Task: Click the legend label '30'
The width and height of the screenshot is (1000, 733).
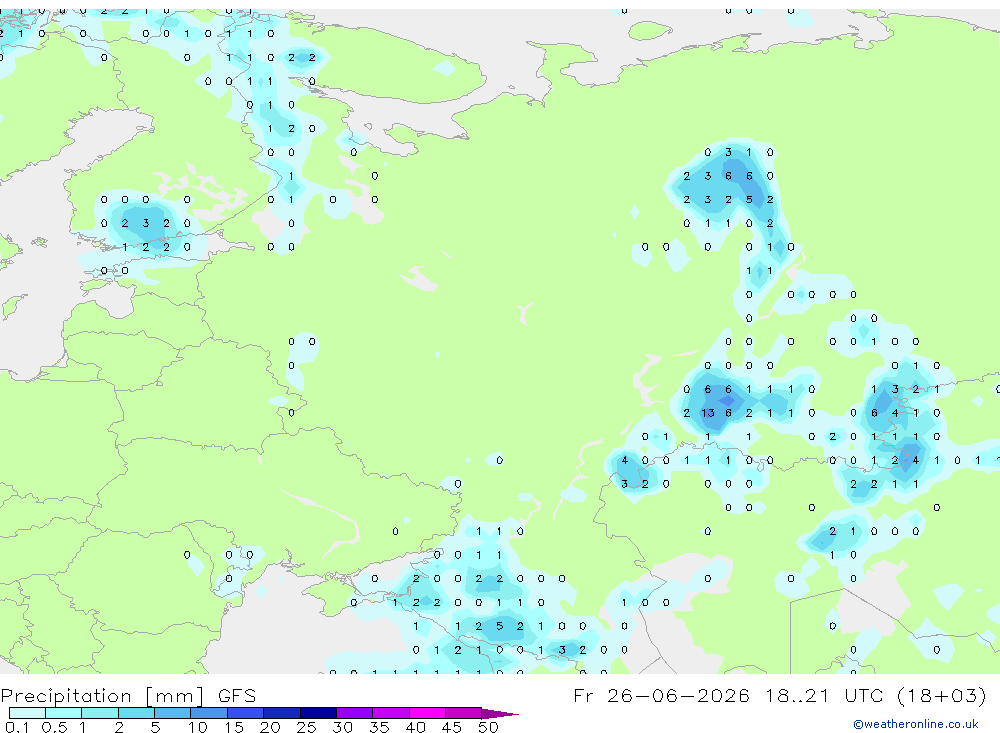Action: pos(342,727)
